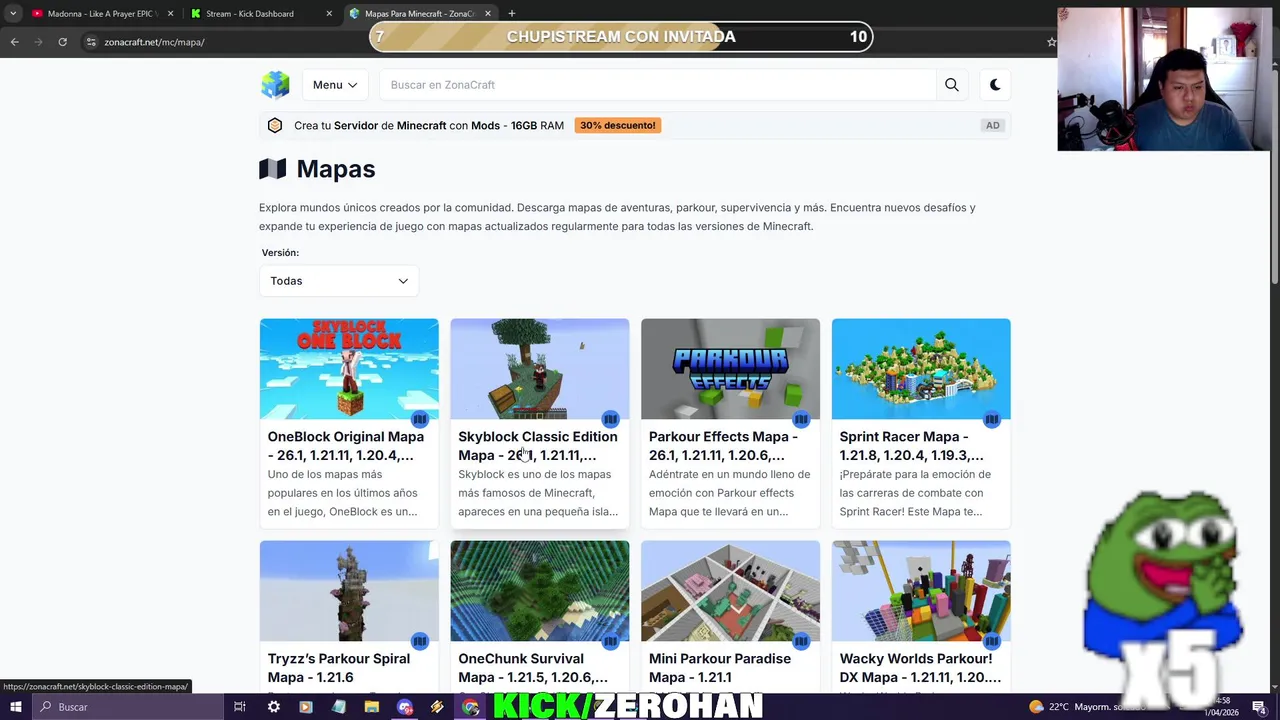1280x720 pixels.
Task: Click the magnifier search button
Action: (x=952, y=85)
